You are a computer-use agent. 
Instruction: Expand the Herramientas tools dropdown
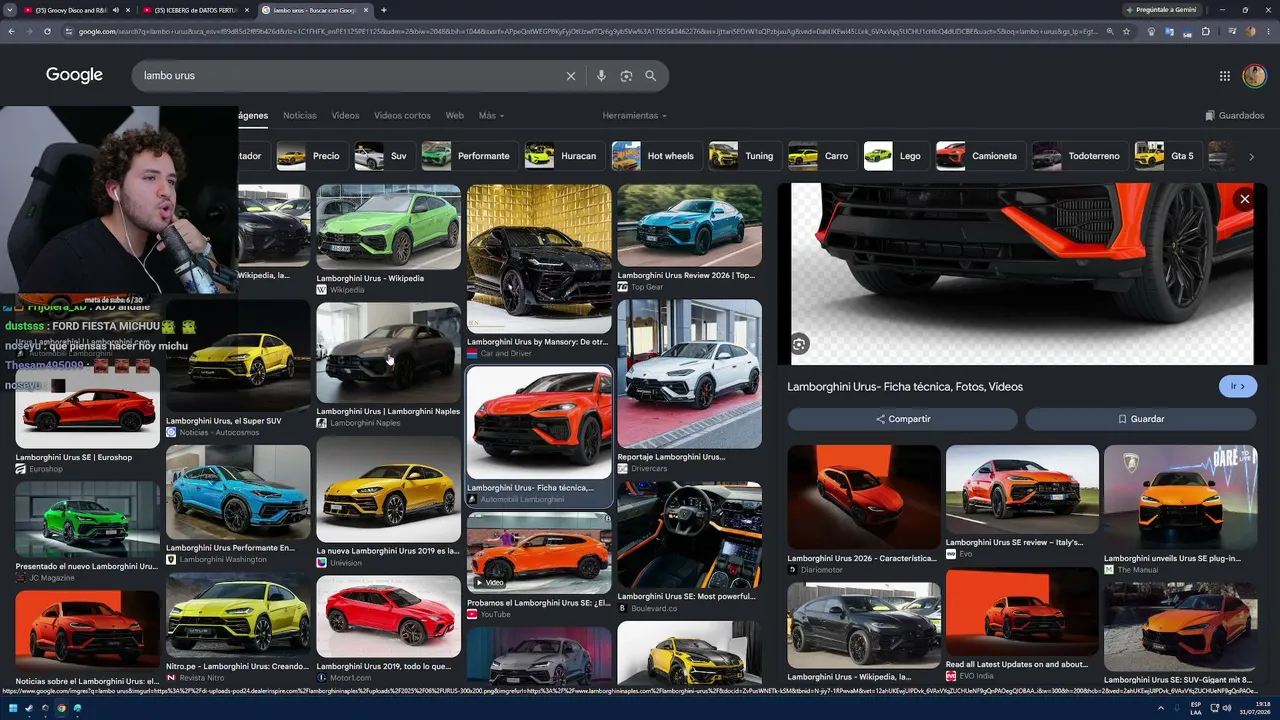634,115
